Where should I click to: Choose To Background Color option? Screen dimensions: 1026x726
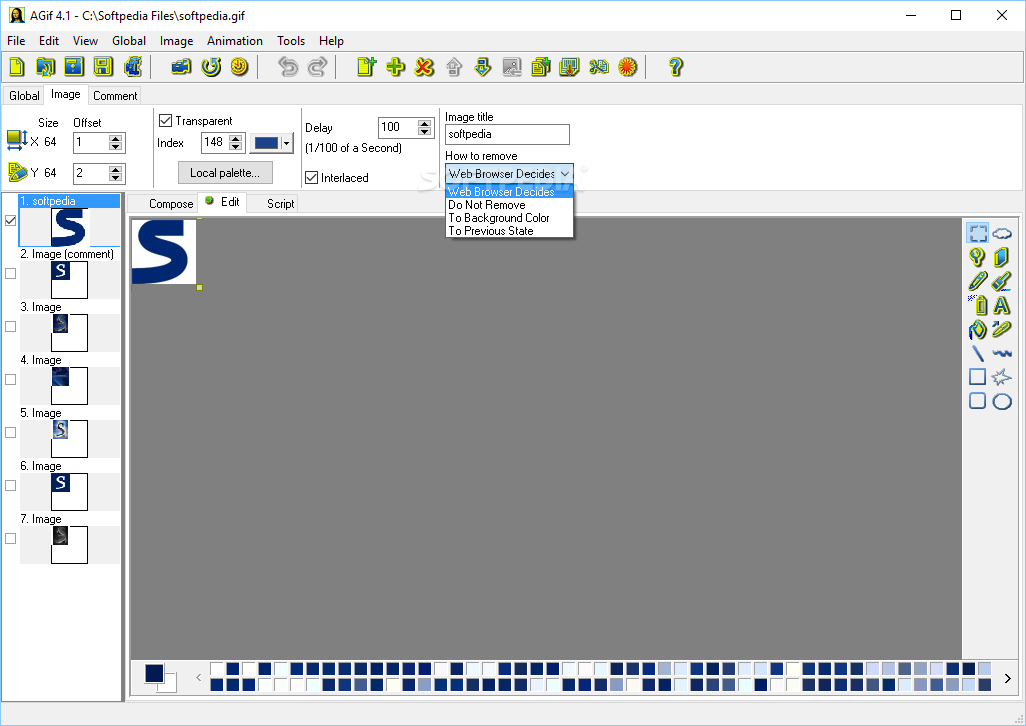click(509, 218)
